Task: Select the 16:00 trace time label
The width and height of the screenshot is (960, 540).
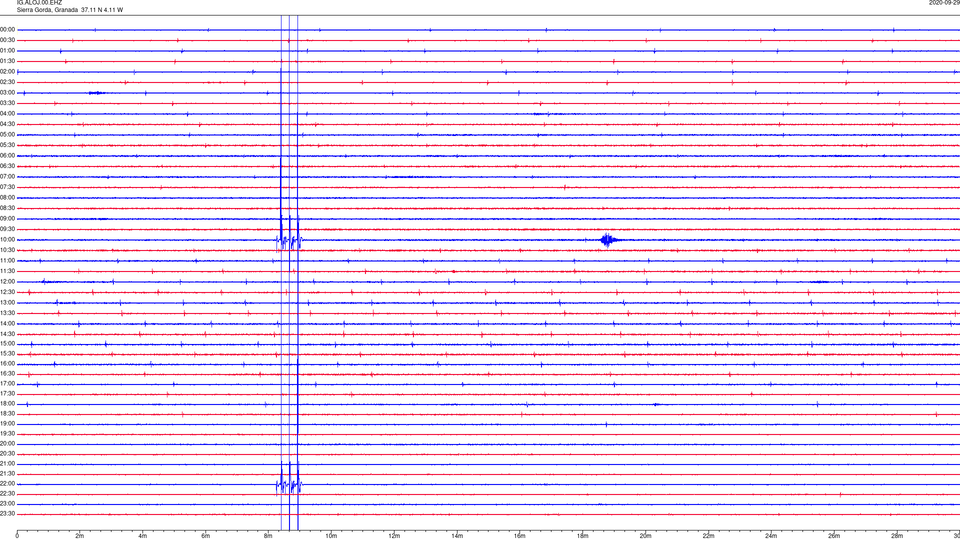Action: click(7, 364)
